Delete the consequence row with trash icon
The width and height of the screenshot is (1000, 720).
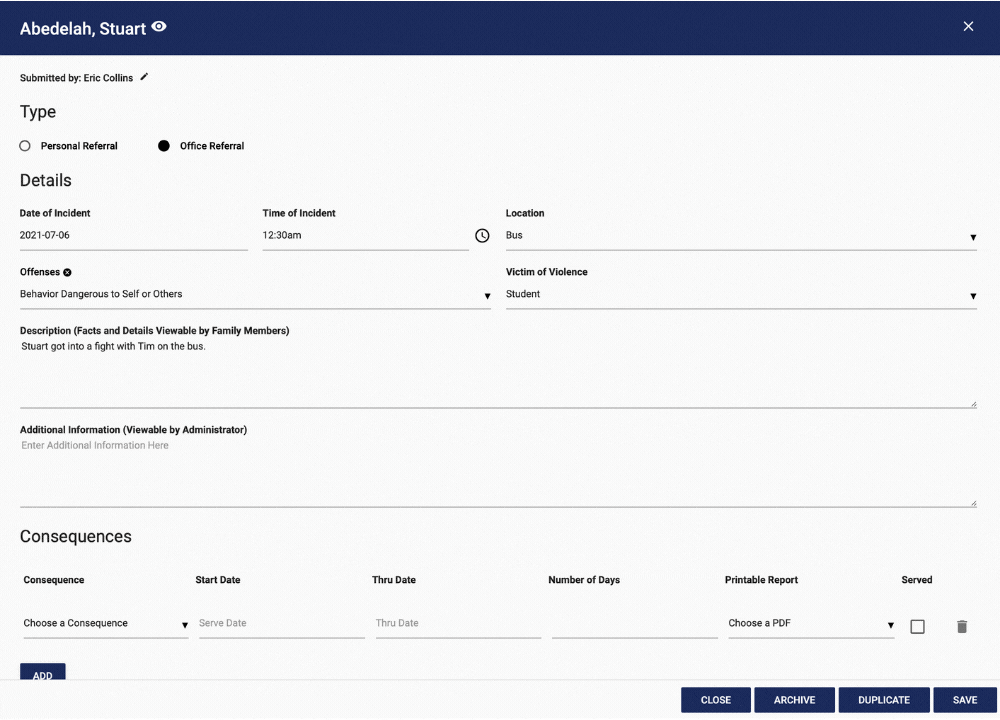(962, 627)
